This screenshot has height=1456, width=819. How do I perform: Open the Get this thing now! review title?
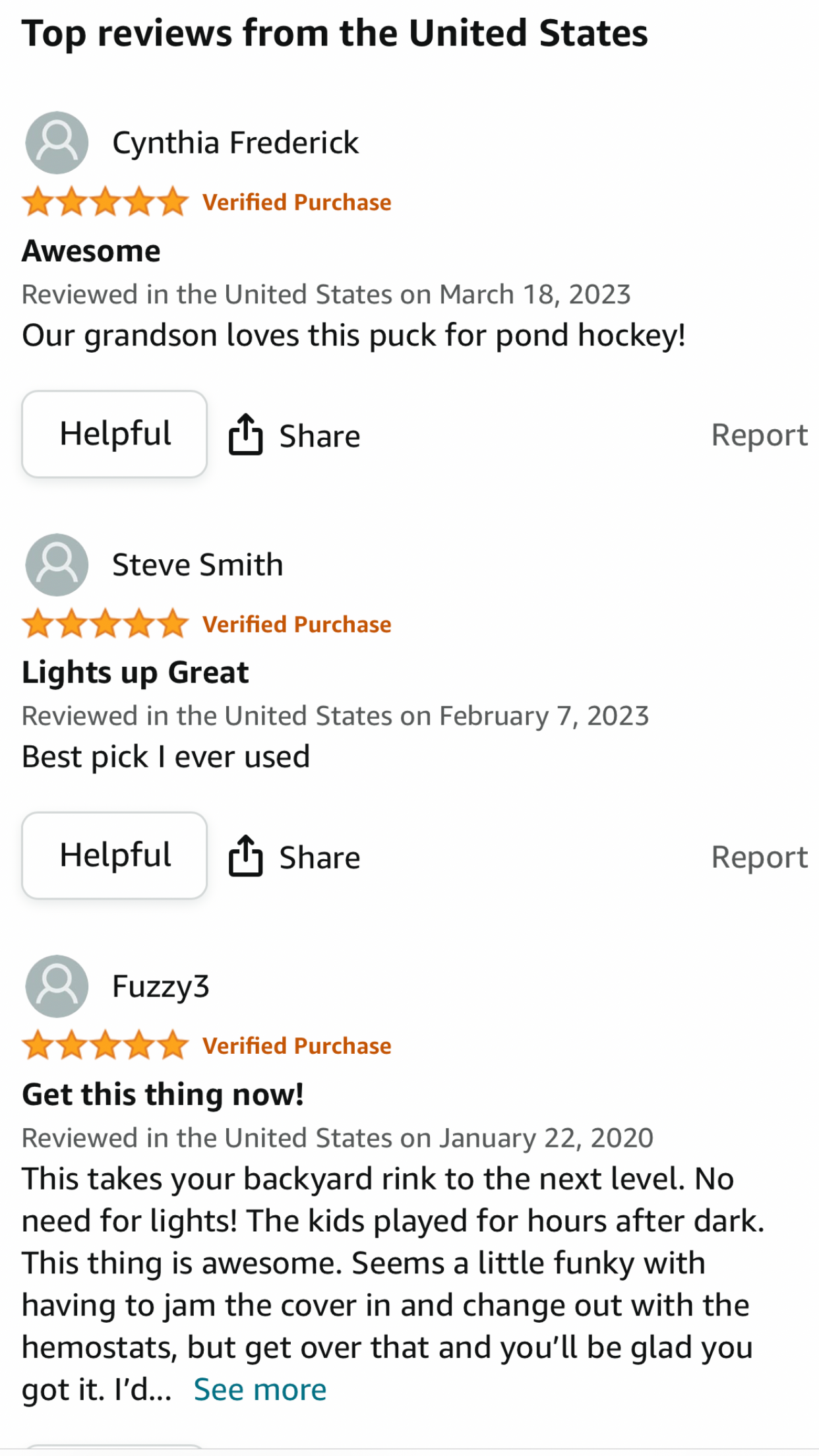coord(163,1095)
